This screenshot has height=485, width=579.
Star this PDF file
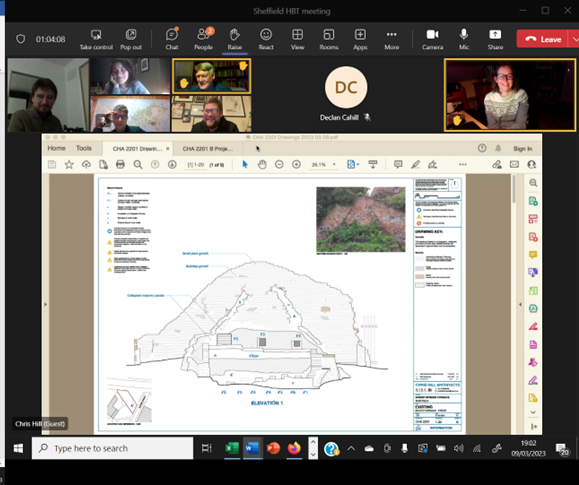(x=69, y=164)
